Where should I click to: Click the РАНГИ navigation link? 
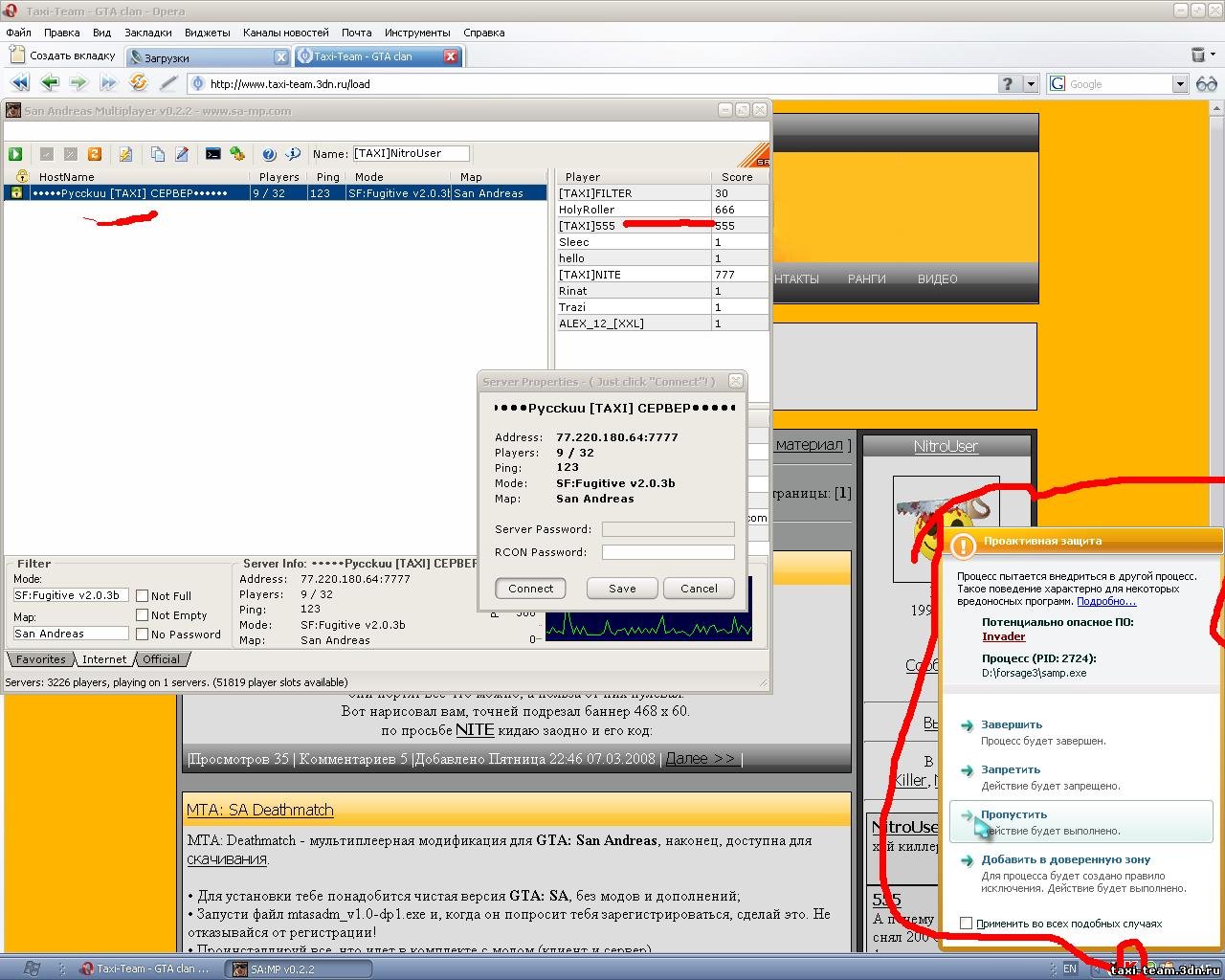click(867, 279)
